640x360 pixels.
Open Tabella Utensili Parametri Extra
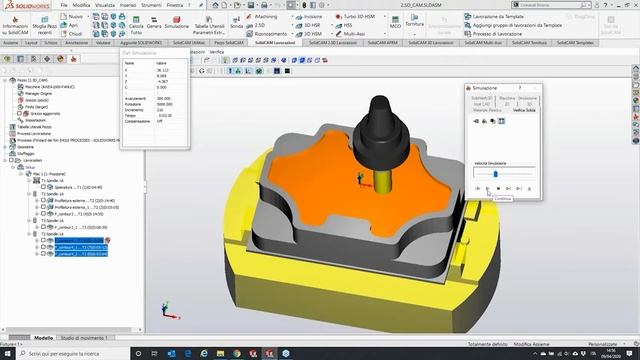(209, 25)
